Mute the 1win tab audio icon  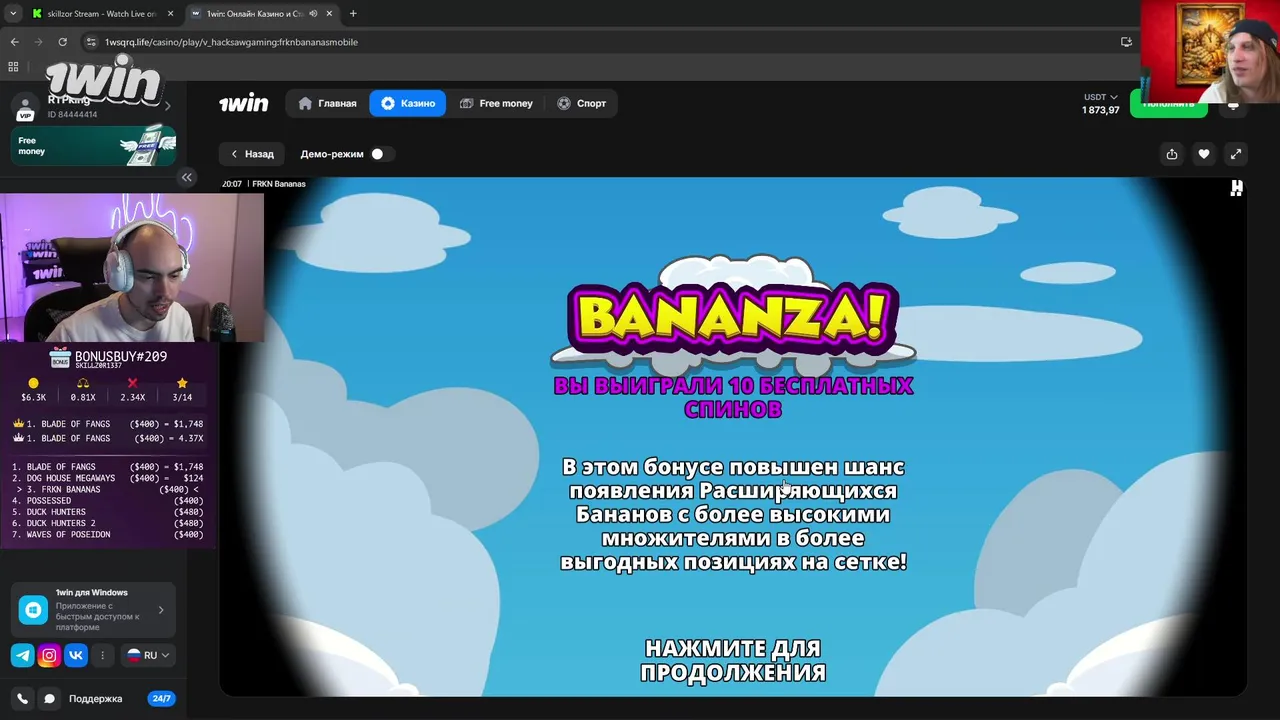[314, 14]
